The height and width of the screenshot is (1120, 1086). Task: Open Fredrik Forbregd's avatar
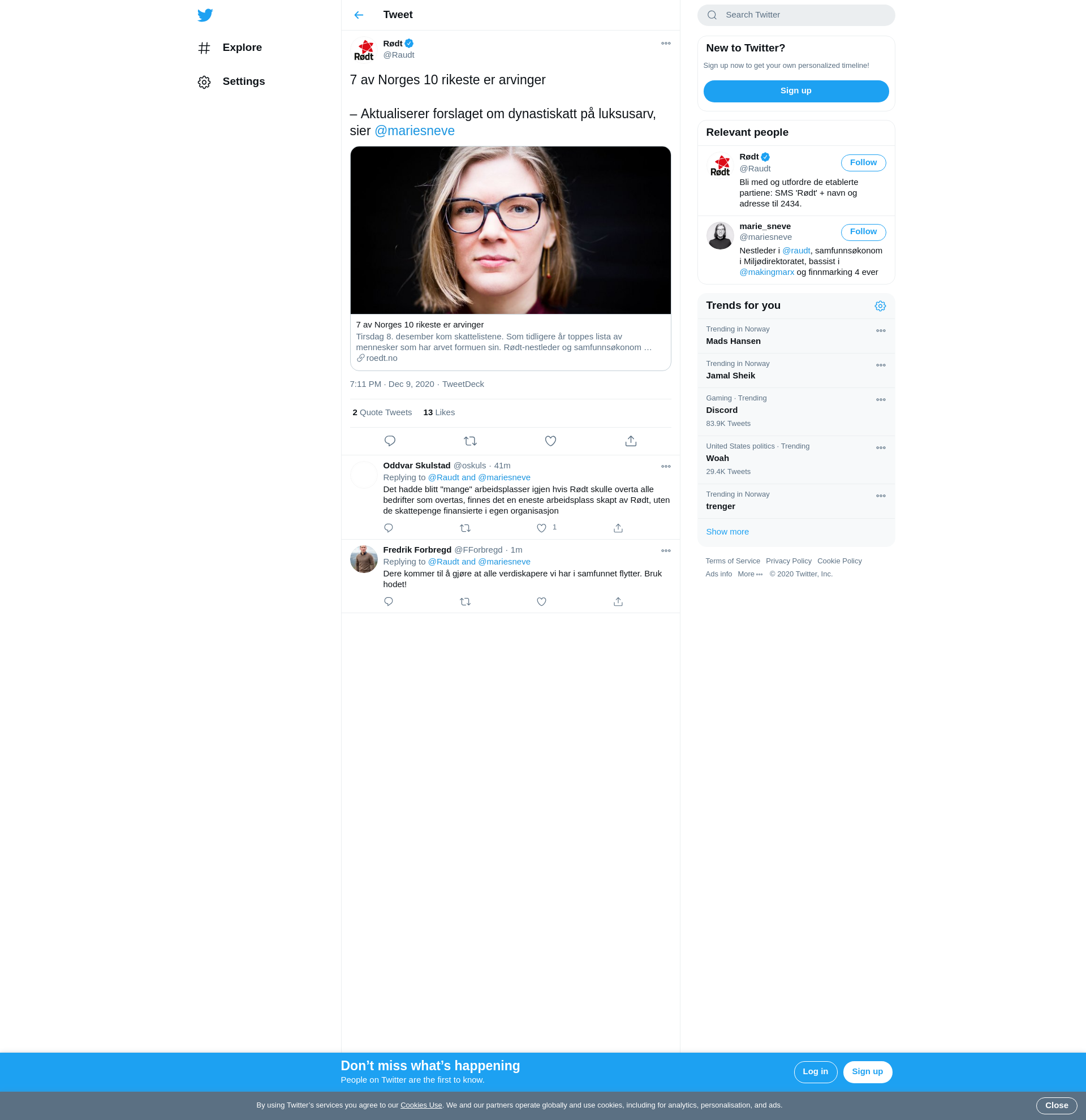(364, 559)
